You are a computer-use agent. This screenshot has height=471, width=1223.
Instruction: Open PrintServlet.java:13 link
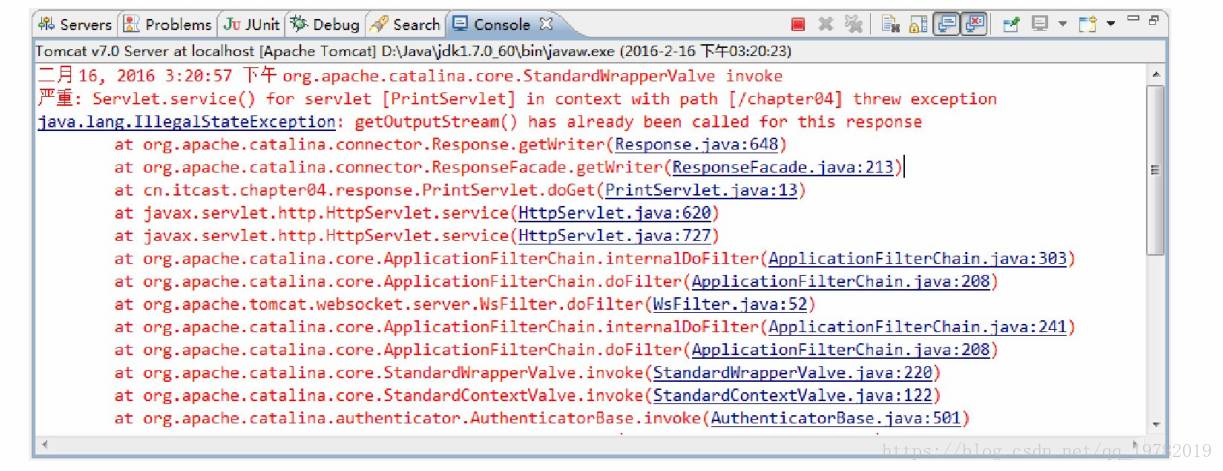click(x=702, y=190)
